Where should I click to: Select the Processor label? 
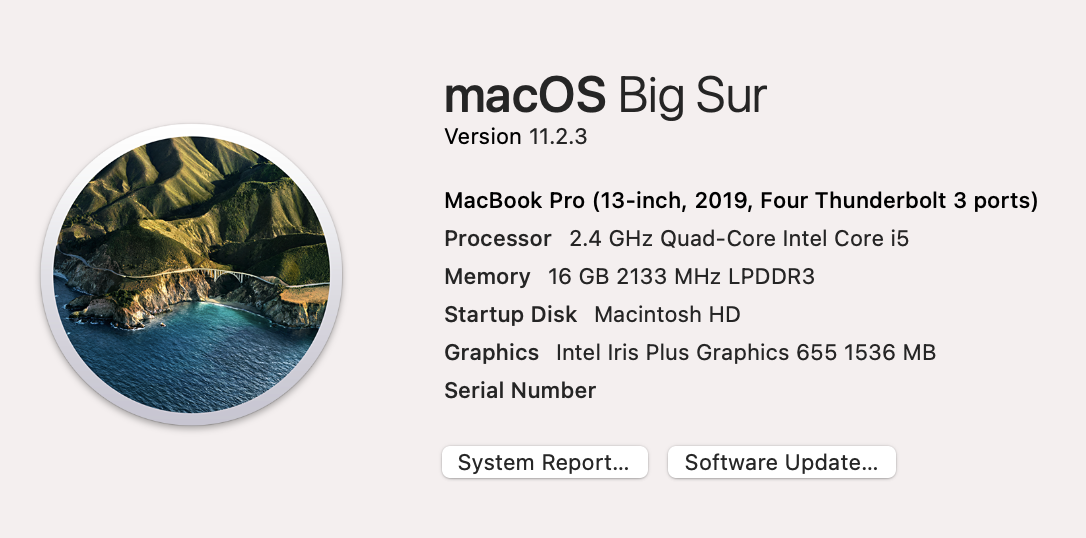click(x=497, y=239)
